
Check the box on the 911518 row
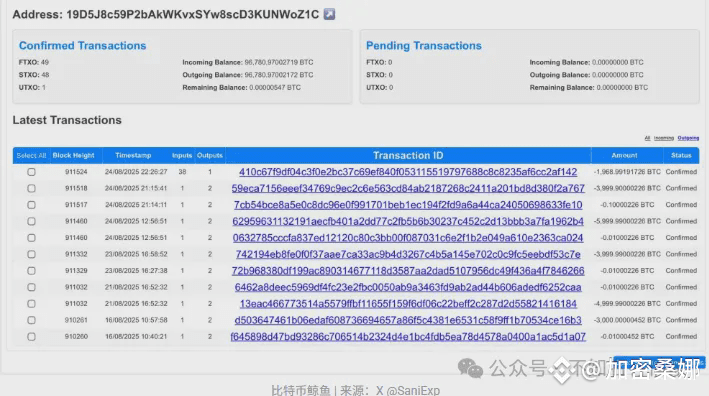[x=31, y=188]
